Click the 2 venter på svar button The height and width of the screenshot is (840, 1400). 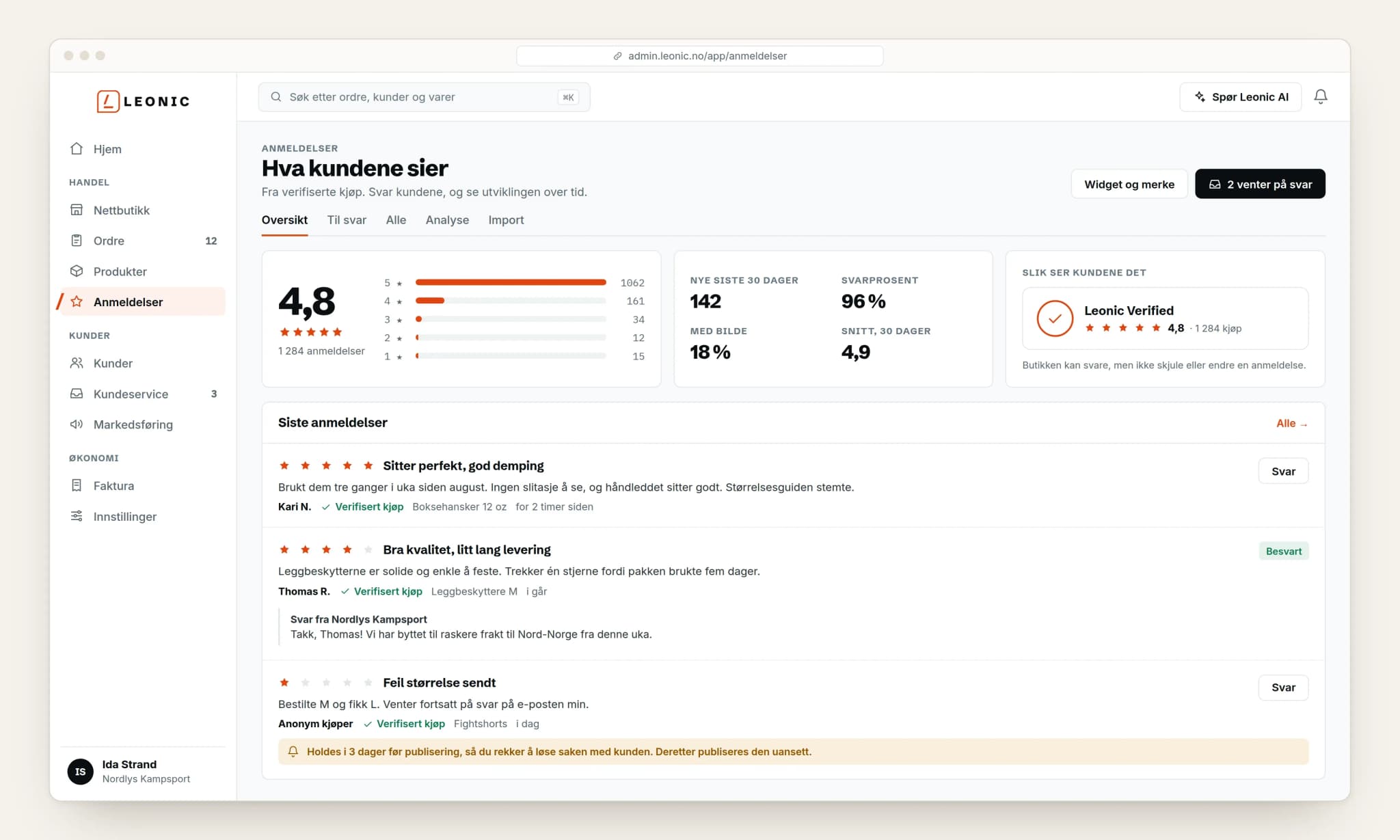1260,184
